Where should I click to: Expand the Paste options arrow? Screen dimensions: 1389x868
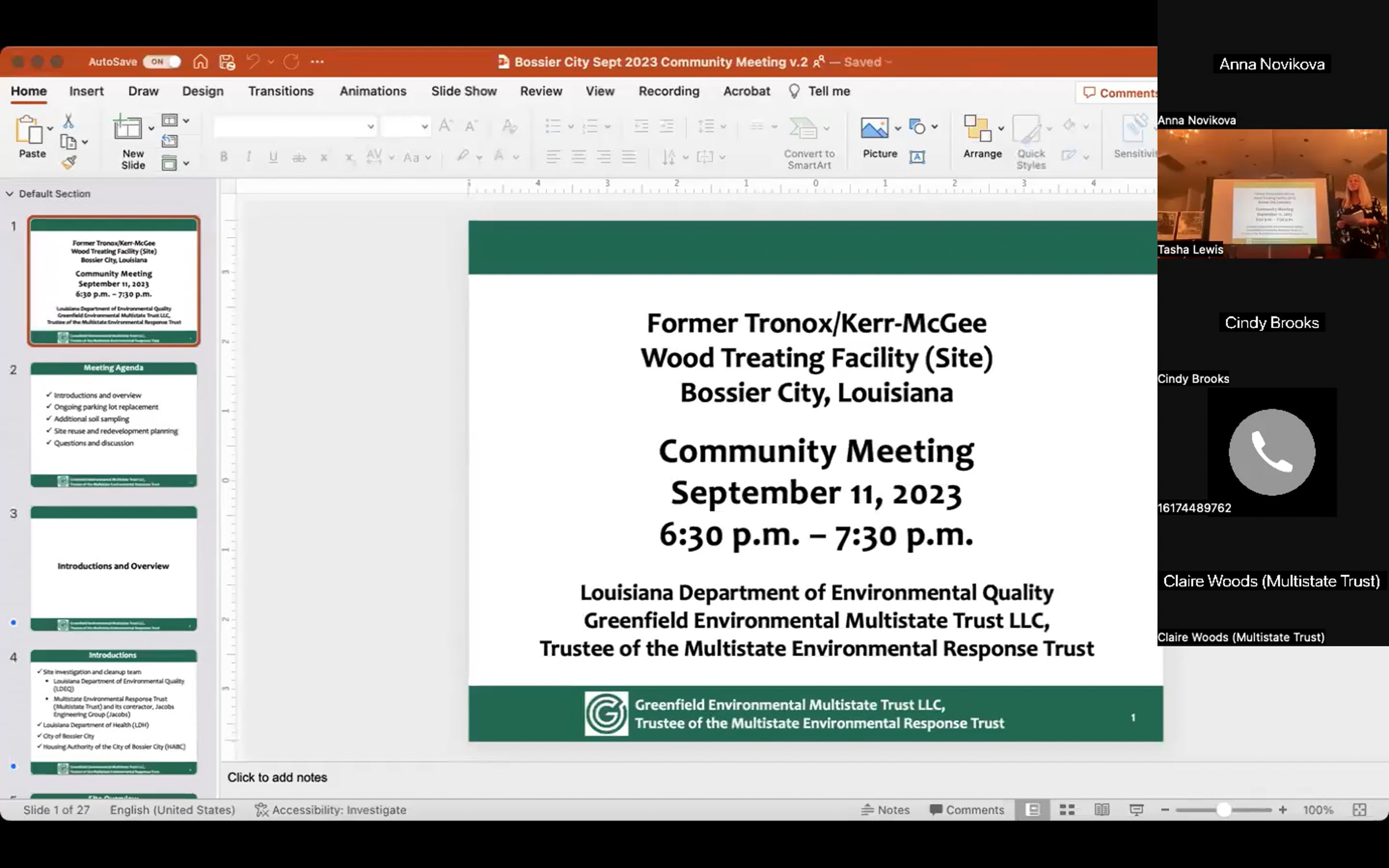[50, 128]
